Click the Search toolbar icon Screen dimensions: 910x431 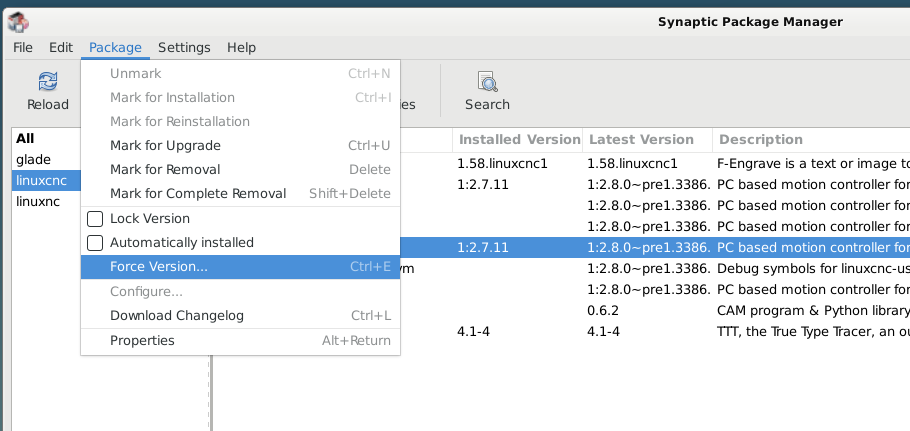point(488,82)
